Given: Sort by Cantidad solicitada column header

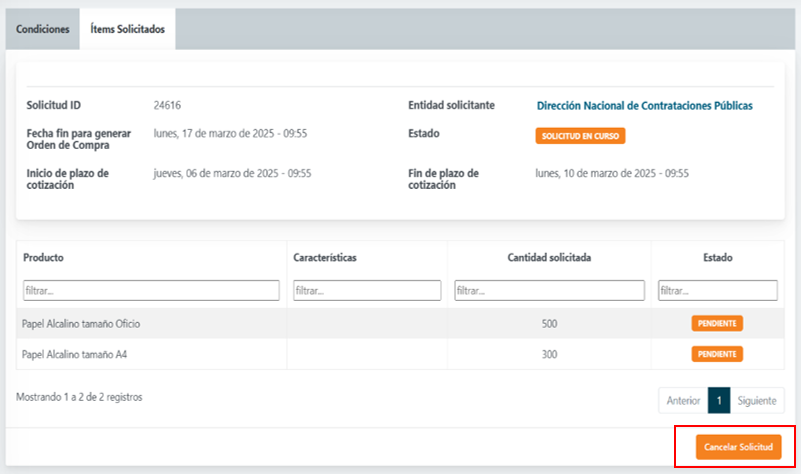Looking at the screenshot, I should point(549,257).
